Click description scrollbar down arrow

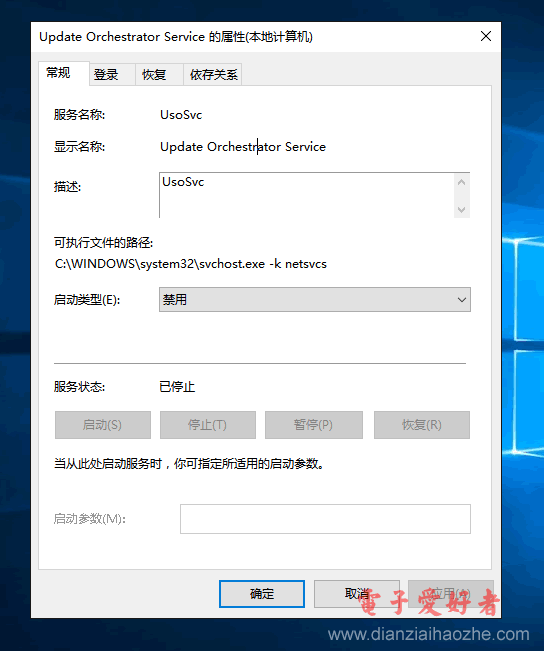461,209
